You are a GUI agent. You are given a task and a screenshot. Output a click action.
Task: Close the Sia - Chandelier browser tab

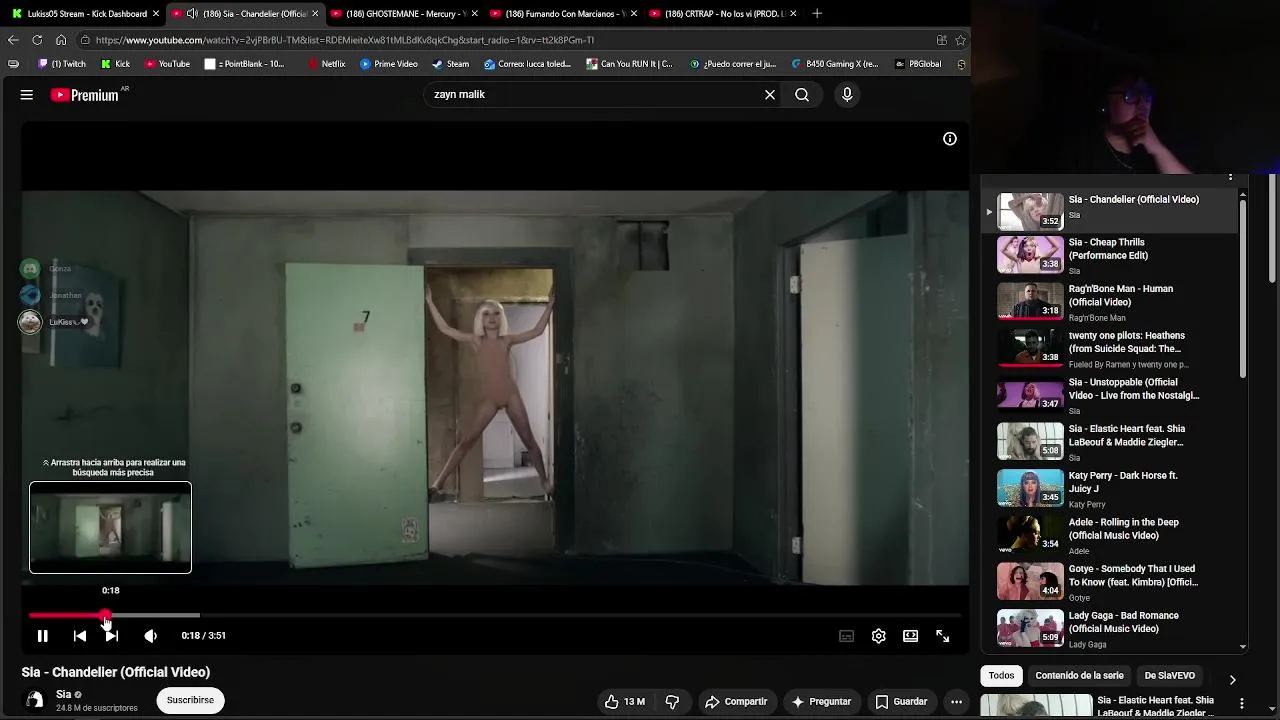point(315,14)
